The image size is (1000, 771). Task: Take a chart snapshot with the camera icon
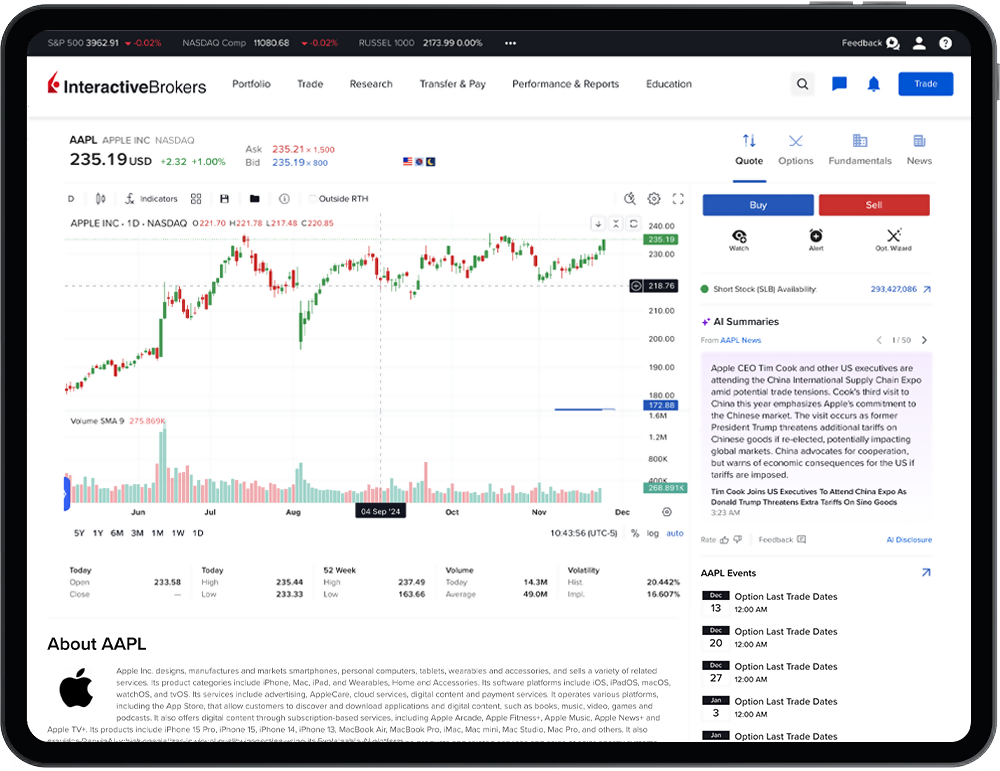628,199
